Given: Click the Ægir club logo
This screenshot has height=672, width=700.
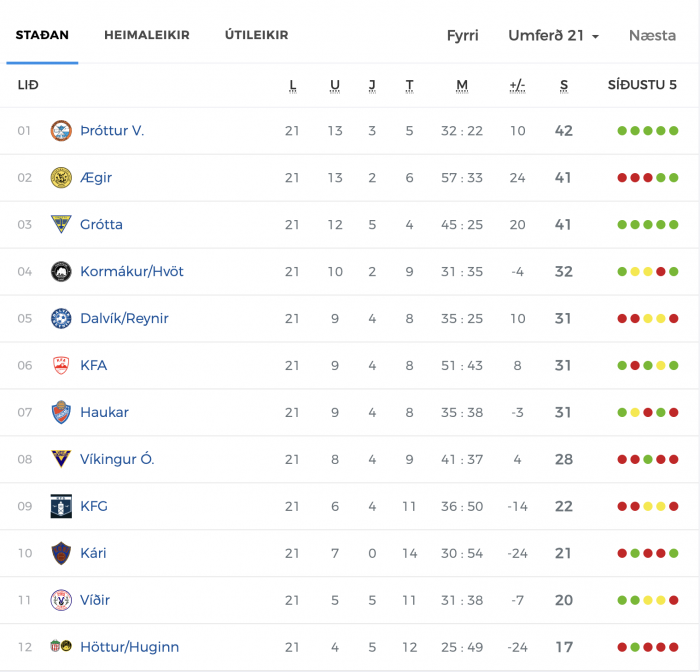Looking at the screenshot, I should tap(61, 178).
